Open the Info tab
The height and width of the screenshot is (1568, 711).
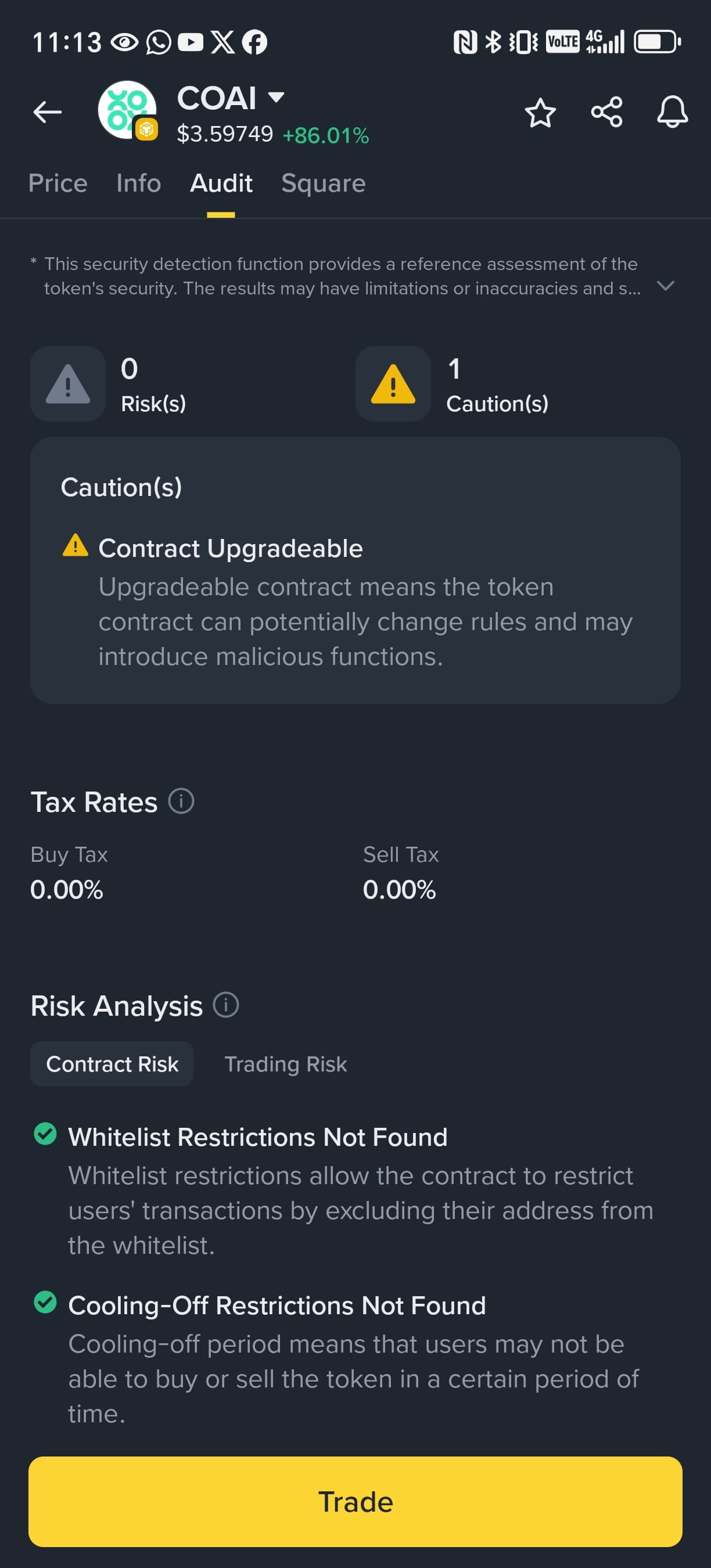139,182
